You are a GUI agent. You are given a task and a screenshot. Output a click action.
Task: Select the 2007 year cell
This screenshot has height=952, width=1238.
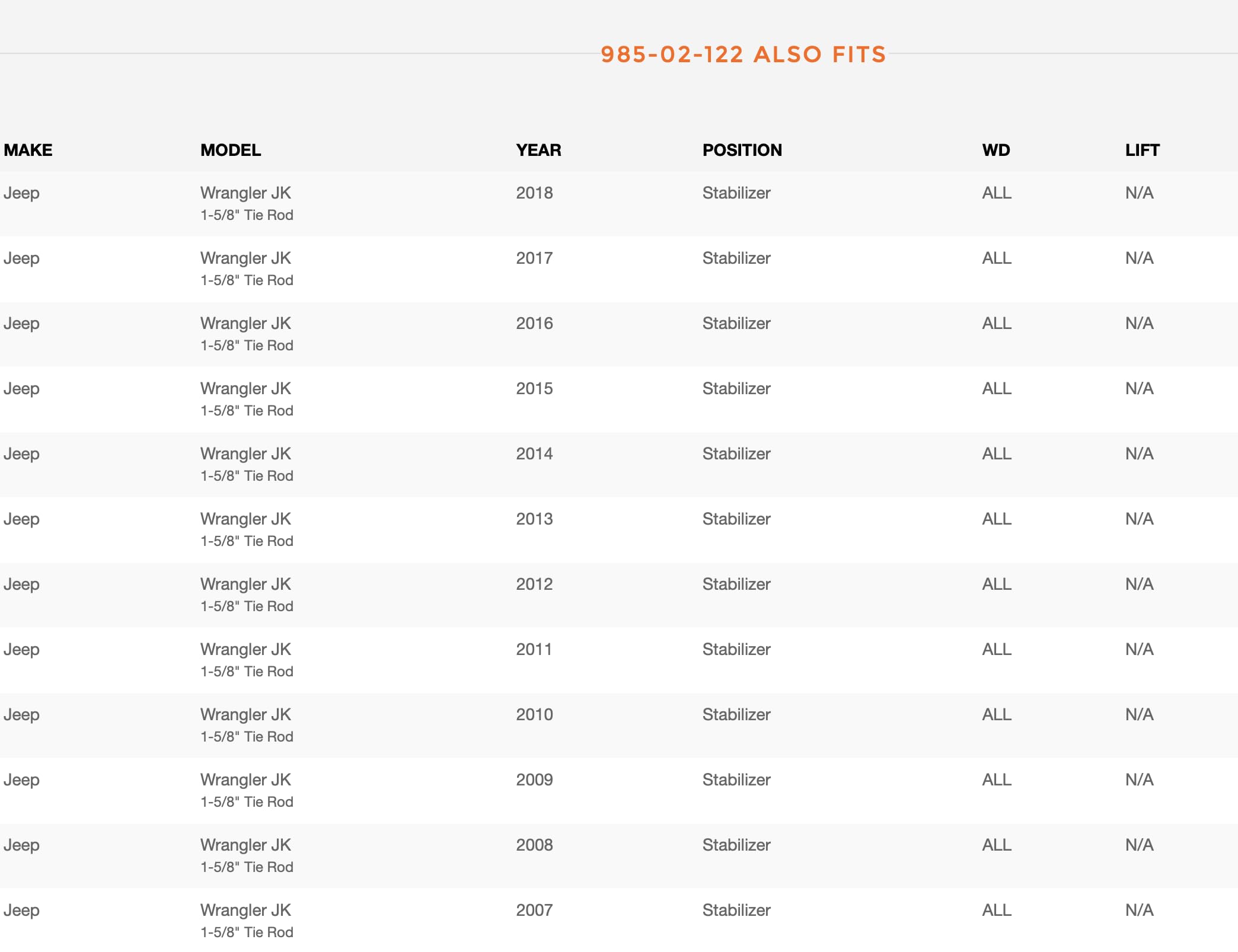(x=534, y=910)
